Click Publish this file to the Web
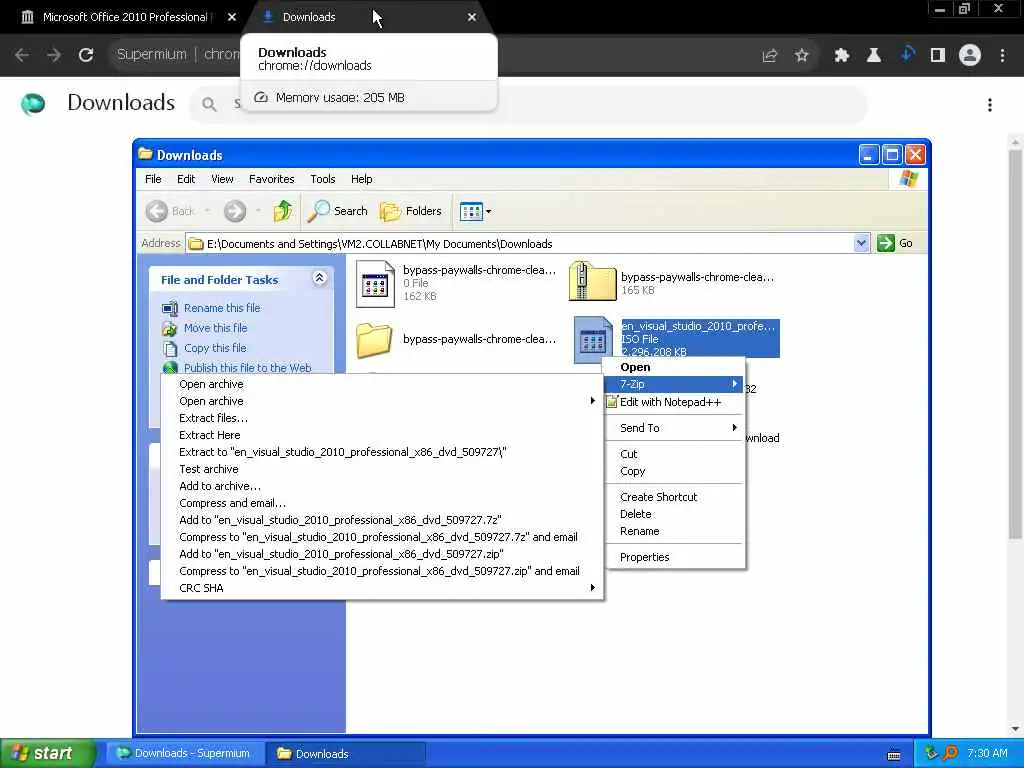1024x768 pixels. [x=247, y=367]
